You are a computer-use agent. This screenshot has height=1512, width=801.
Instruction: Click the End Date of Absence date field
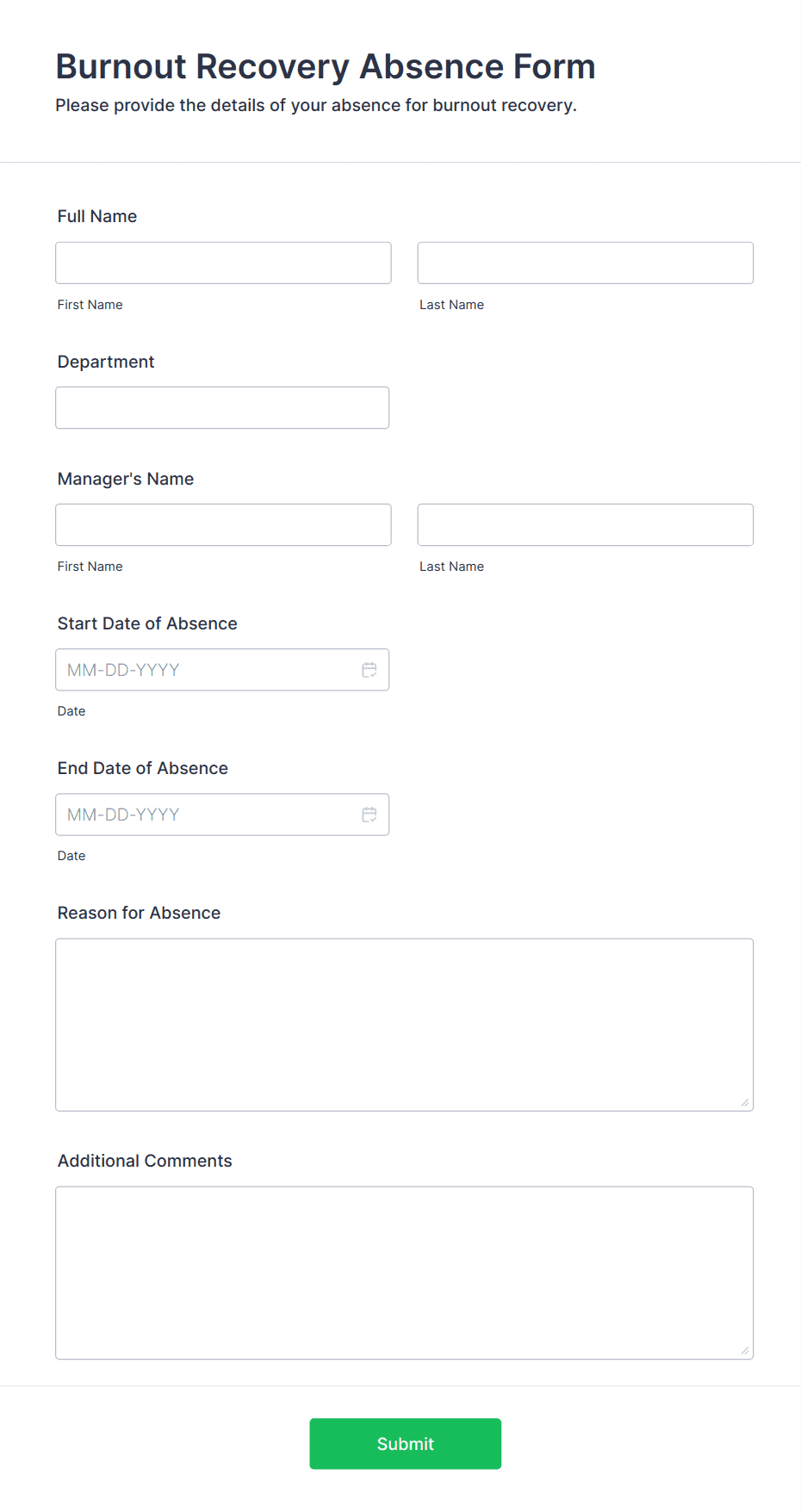[x=207, y=815]
